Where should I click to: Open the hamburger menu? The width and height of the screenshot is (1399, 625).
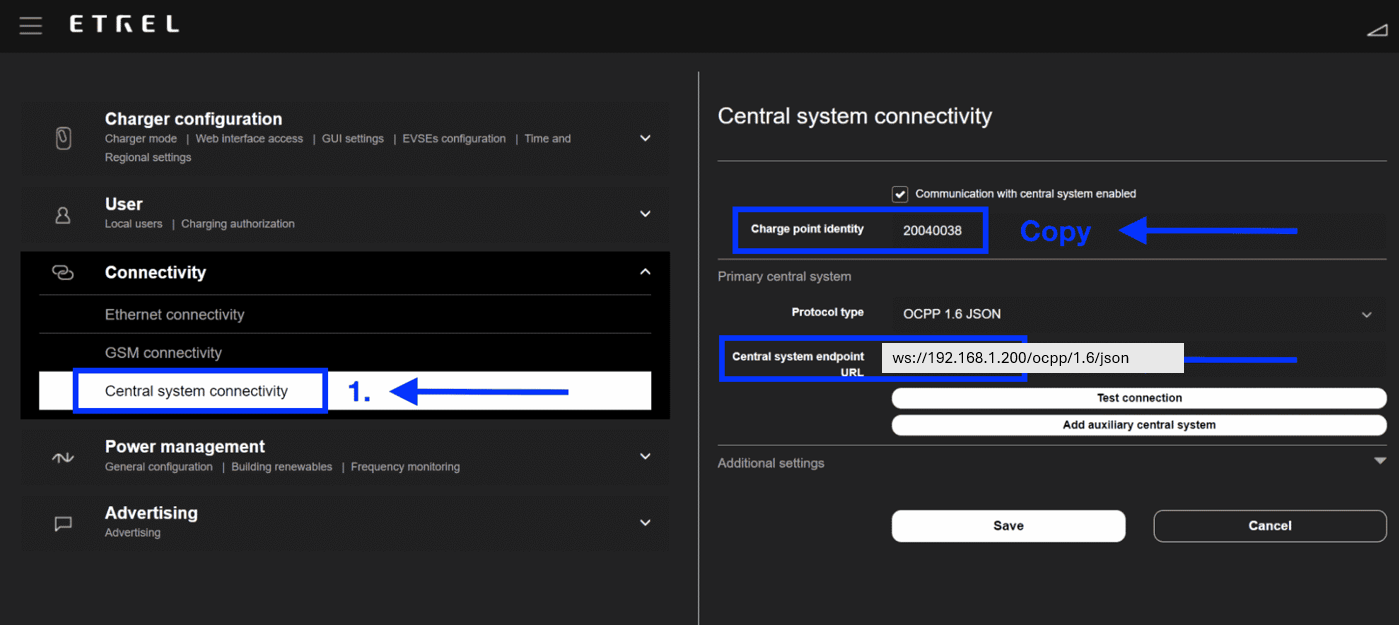point(31,26)
